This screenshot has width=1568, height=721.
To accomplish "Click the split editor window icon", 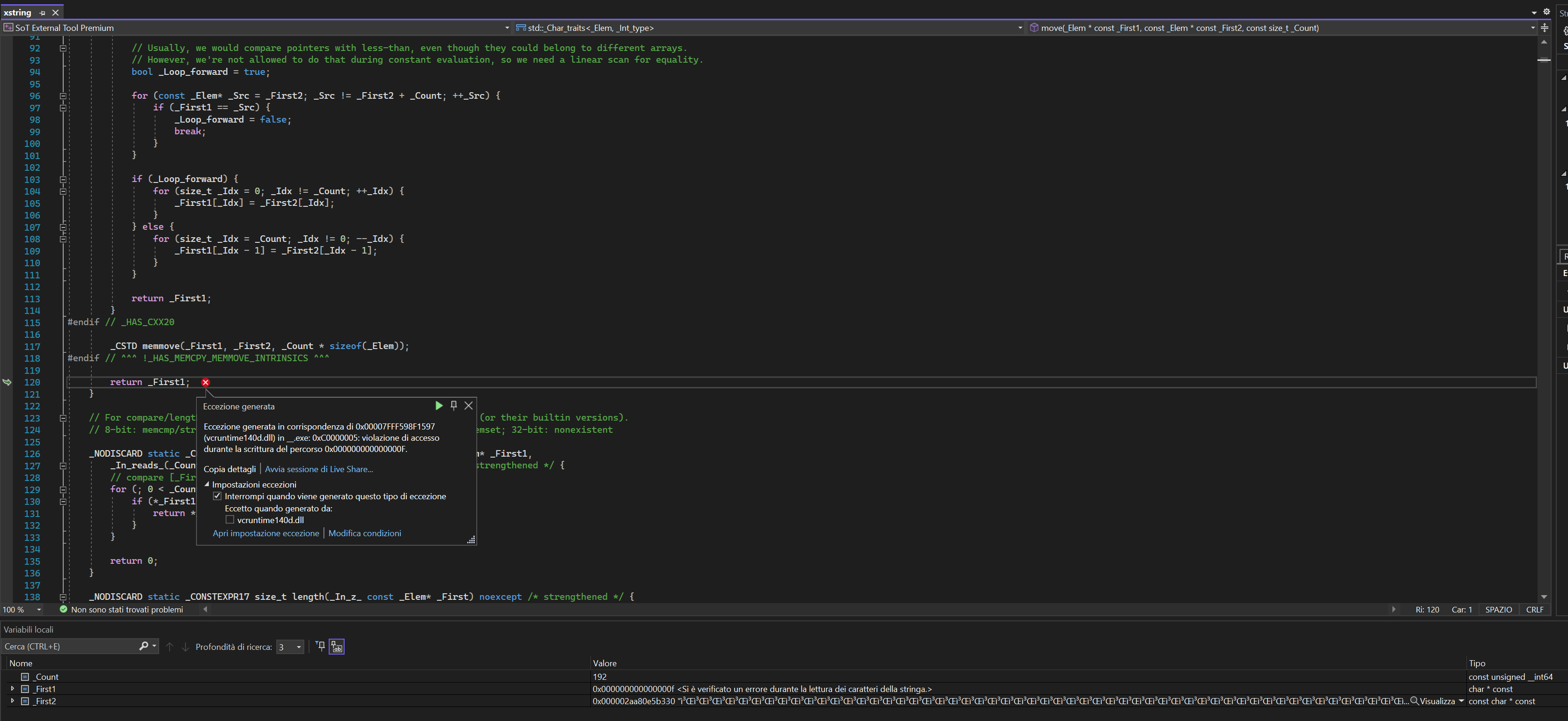I will tap(1544, 28).
